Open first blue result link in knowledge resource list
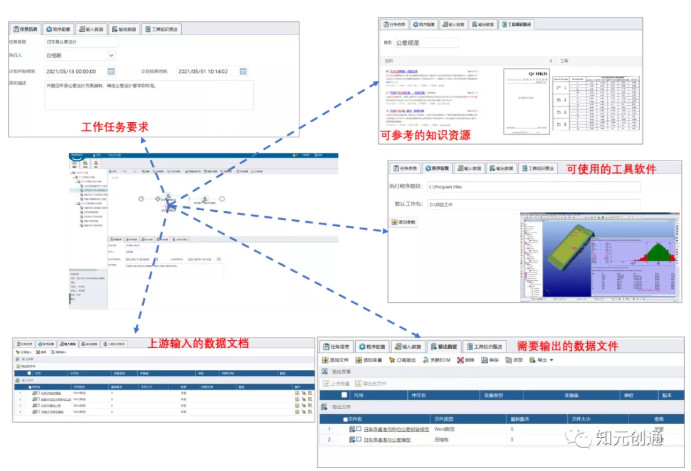Viewport: 691px width, 471px height. [x=404, y=71]
